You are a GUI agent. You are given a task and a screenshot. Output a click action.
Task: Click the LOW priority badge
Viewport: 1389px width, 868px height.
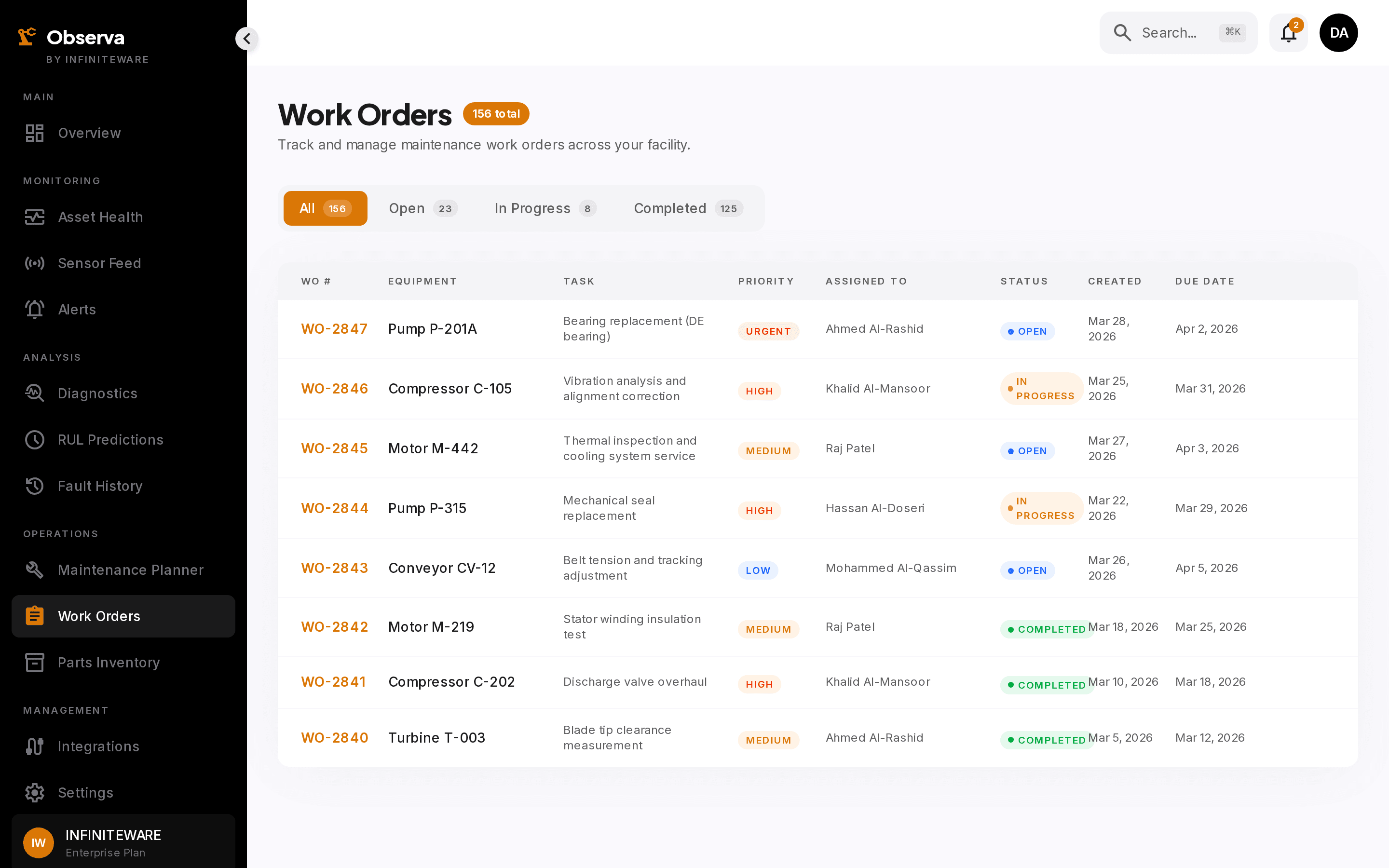758,570
